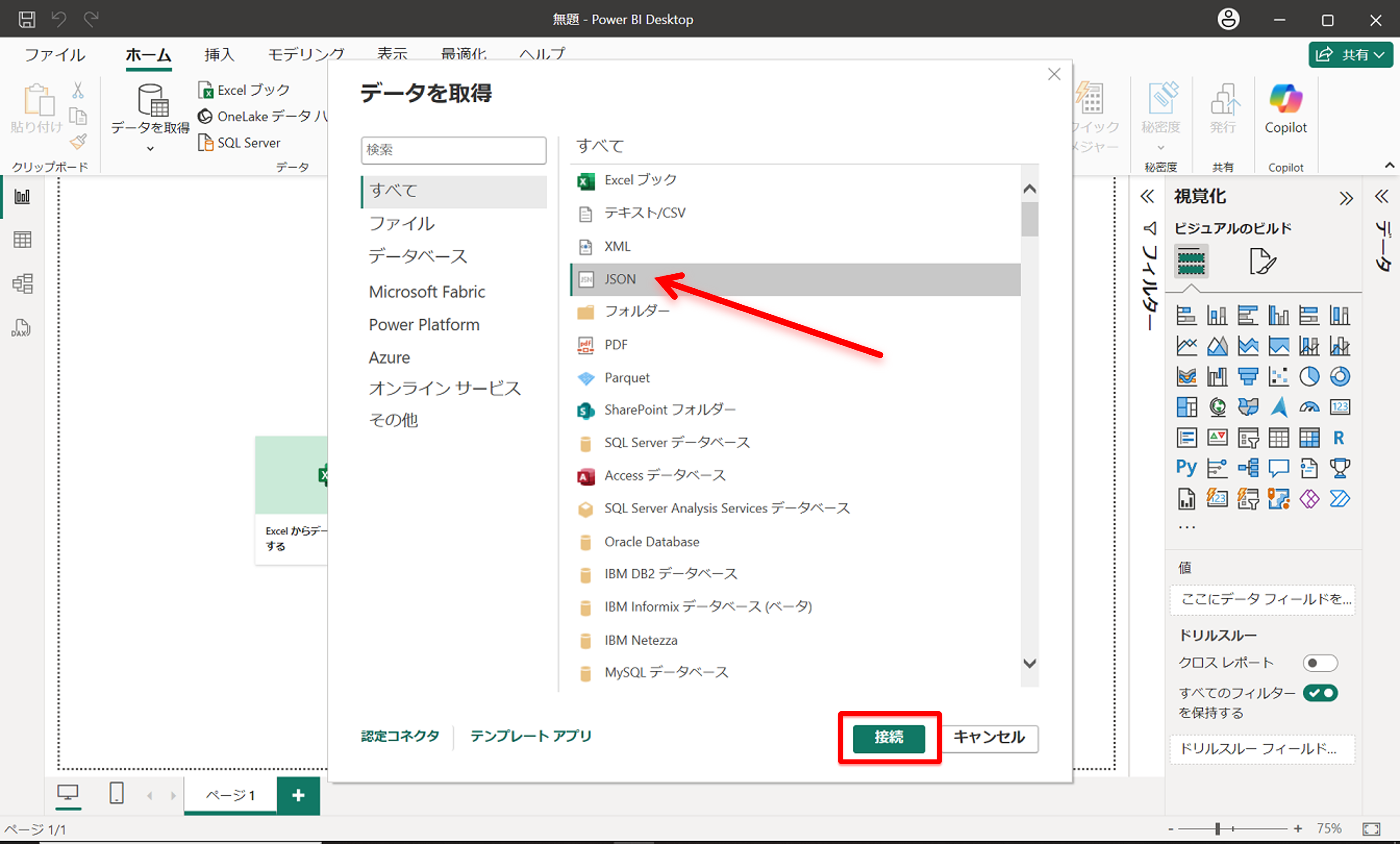Expand the Data pane chevron
The image size is (1400, 844).
(x=1381, y=196)
